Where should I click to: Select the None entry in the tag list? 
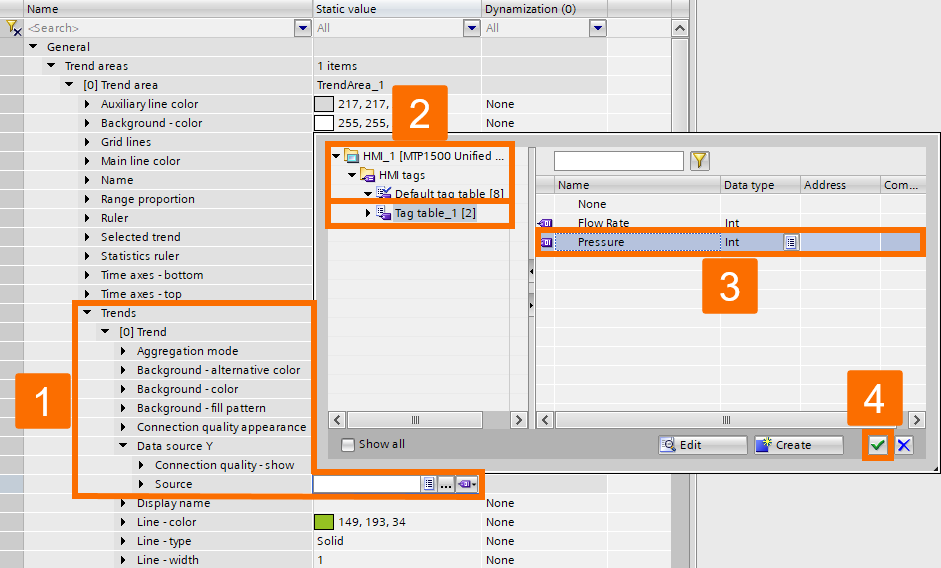pos(592,204)
